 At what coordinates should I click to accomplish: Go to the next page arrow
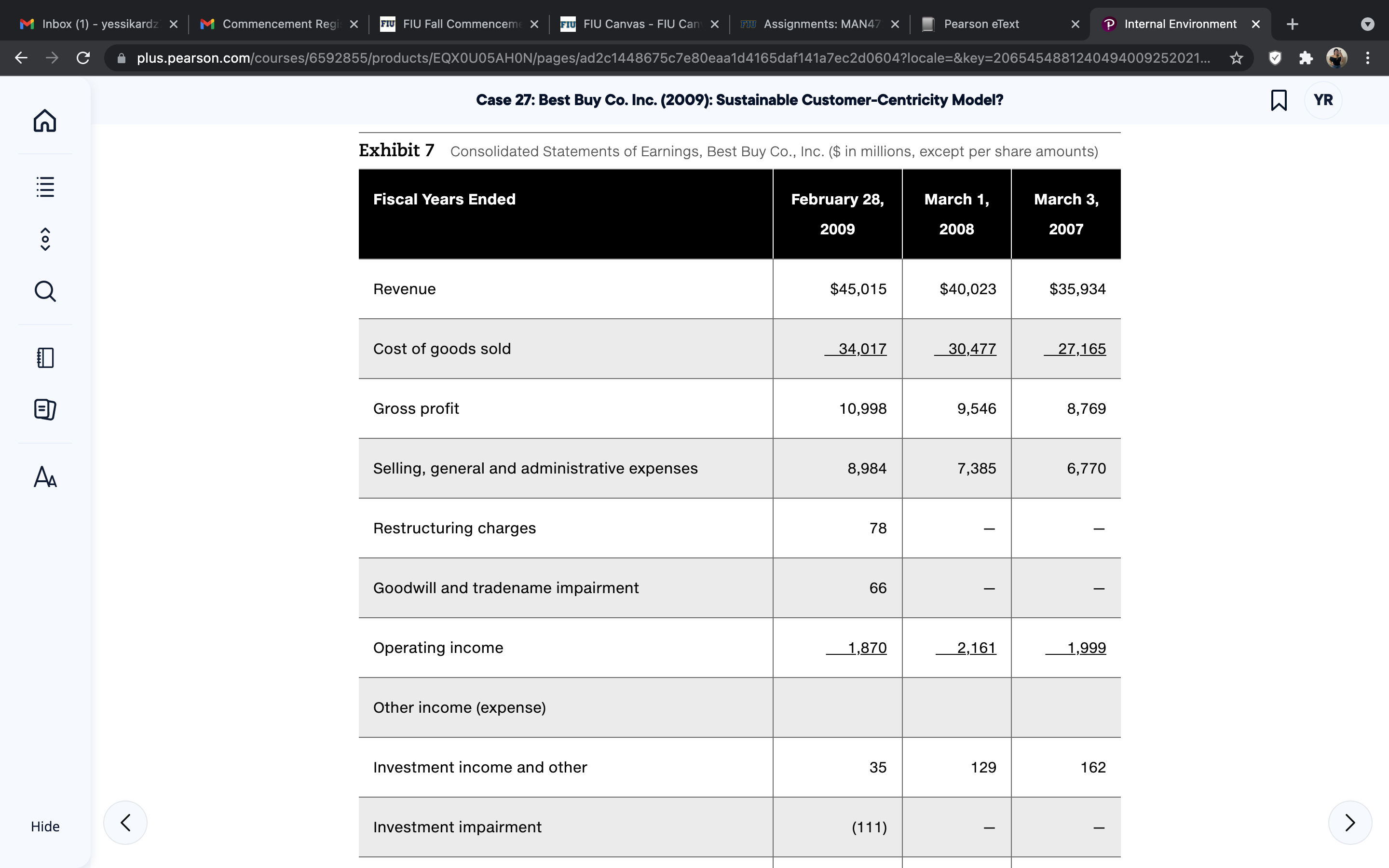(1350, 822)
